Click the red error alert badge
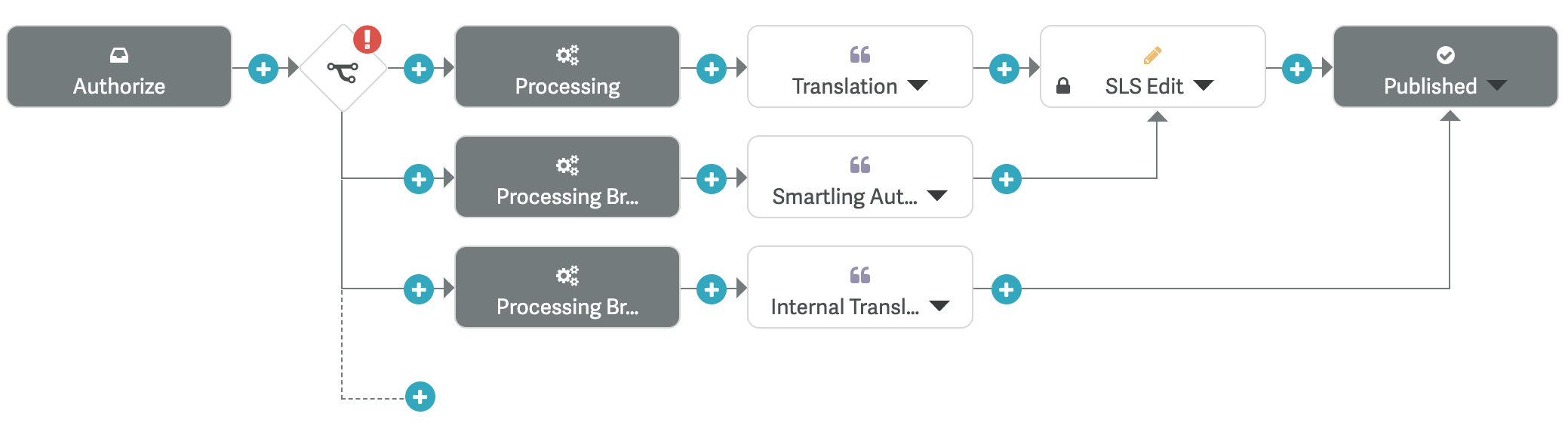 coord(367,39)
